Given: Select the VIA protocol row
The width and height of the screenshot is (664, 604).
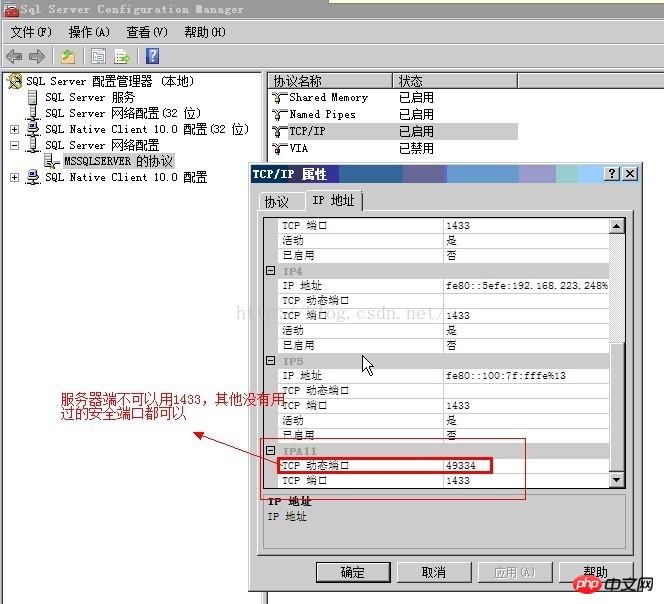Looking at the screenshot, I should 393,148.
